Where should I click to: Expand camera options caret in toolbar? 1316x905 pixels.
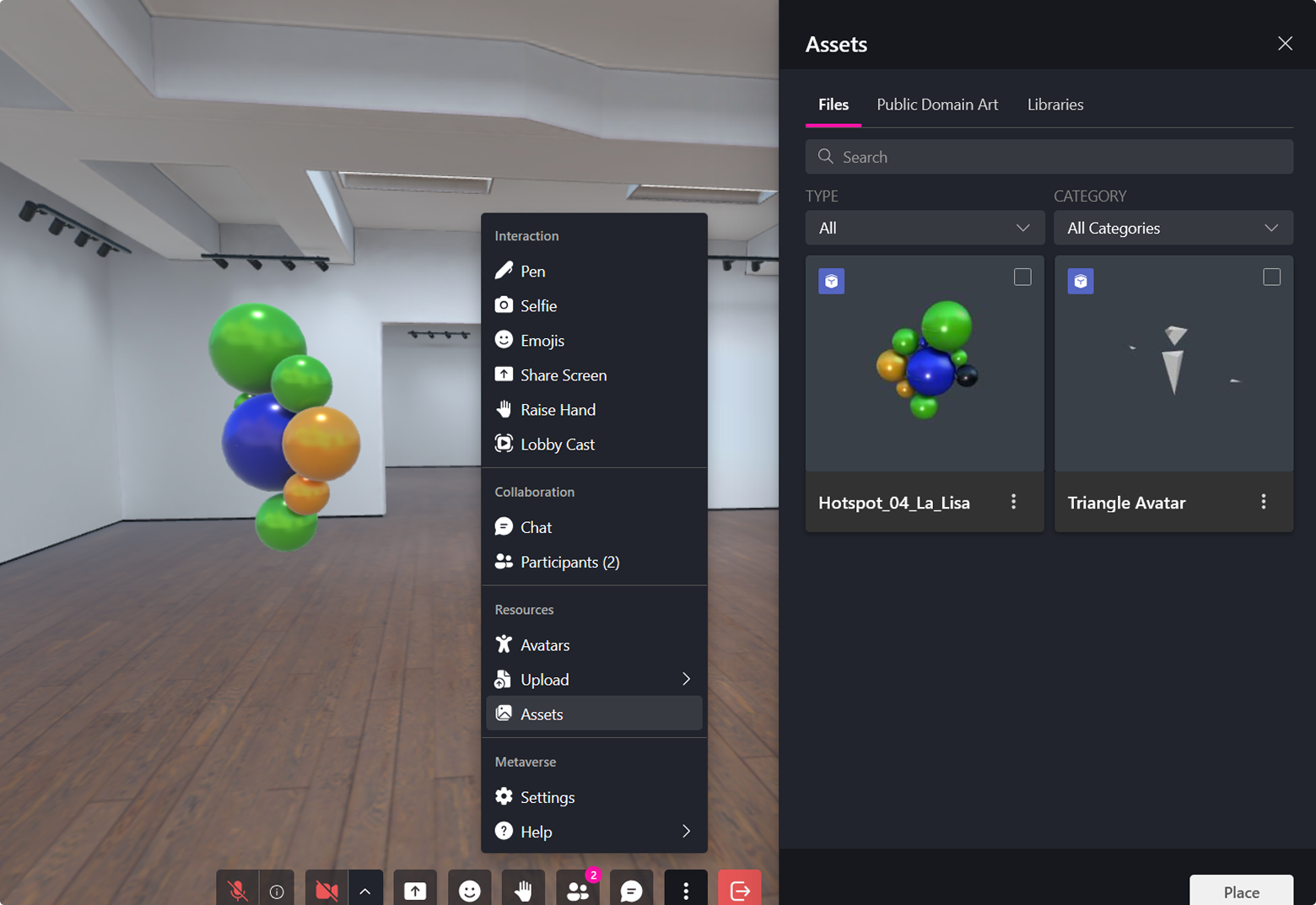(365, 890)
